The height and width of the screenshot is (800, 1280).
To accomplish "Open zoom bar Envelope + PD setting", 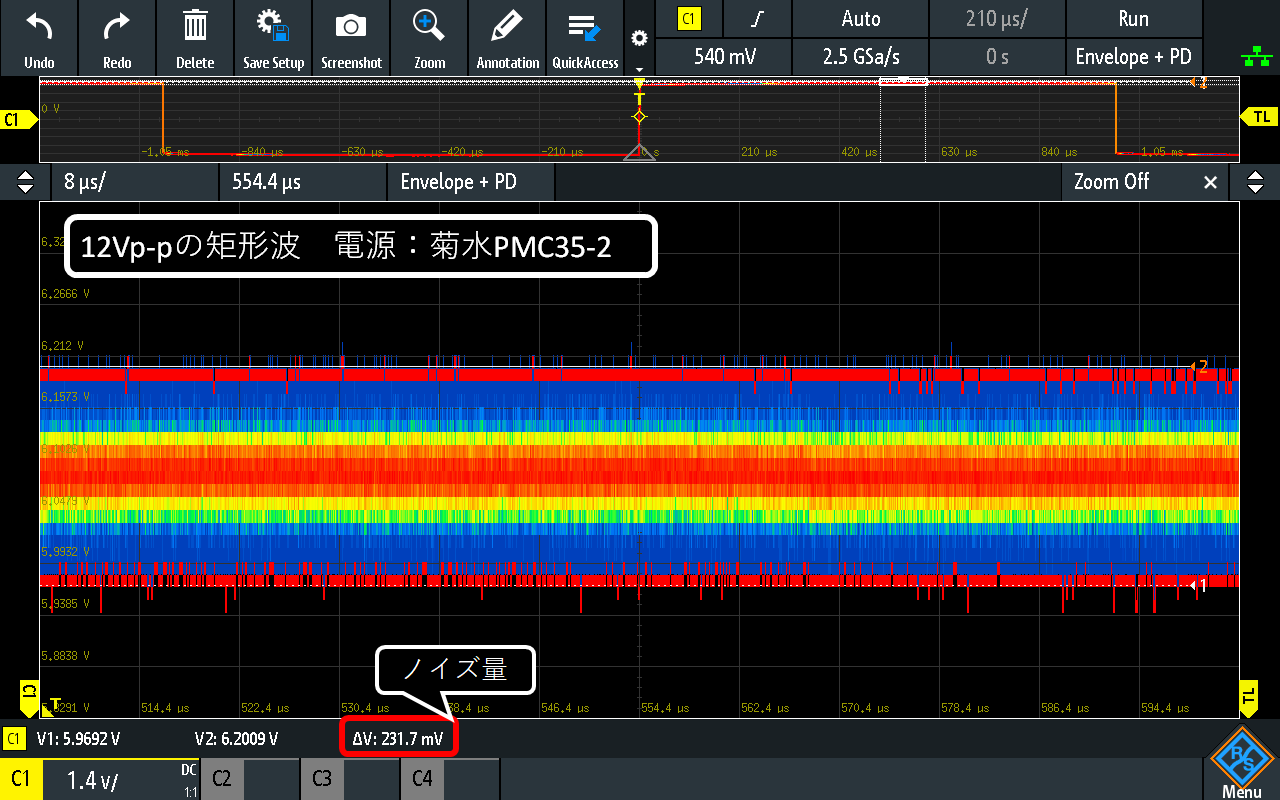I will tap(470, 182).
